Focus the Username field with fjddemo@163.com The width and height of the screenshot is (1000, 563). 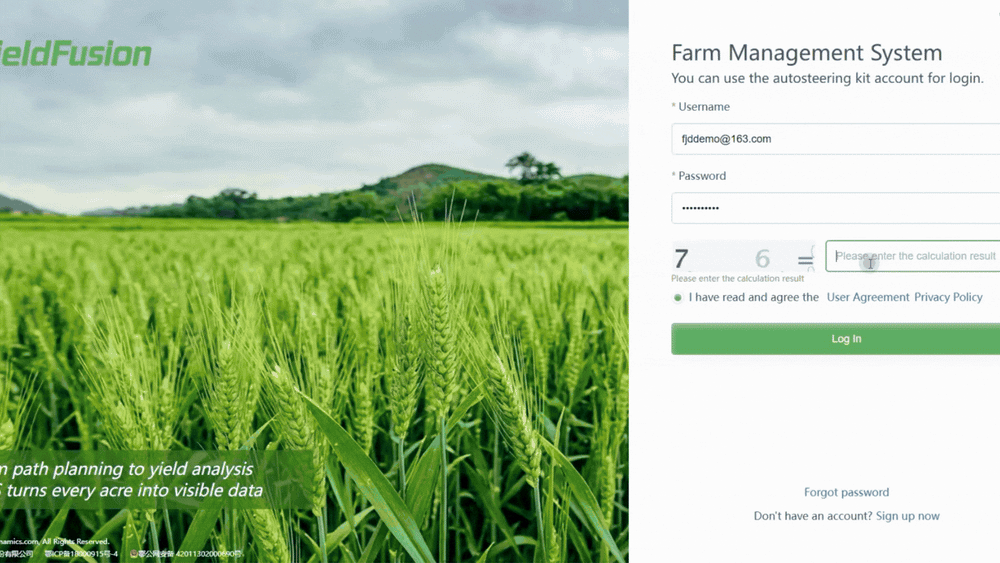pyautogui.click(x=835, y=139)
